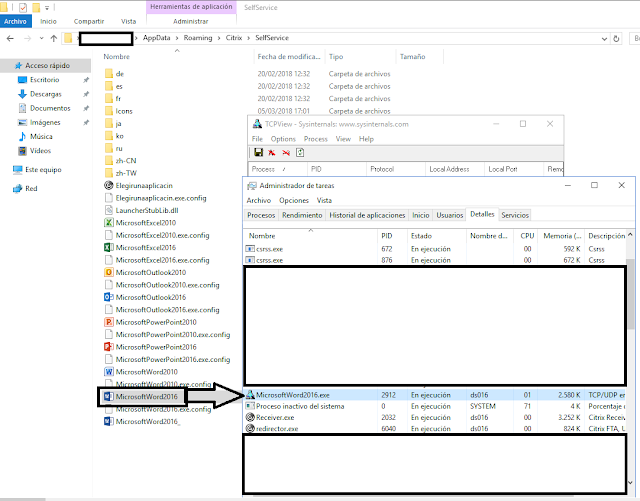The image size is (640, 501).
Task: Switch to Historial de aplicaciones tab
Action: coord(367,215)
